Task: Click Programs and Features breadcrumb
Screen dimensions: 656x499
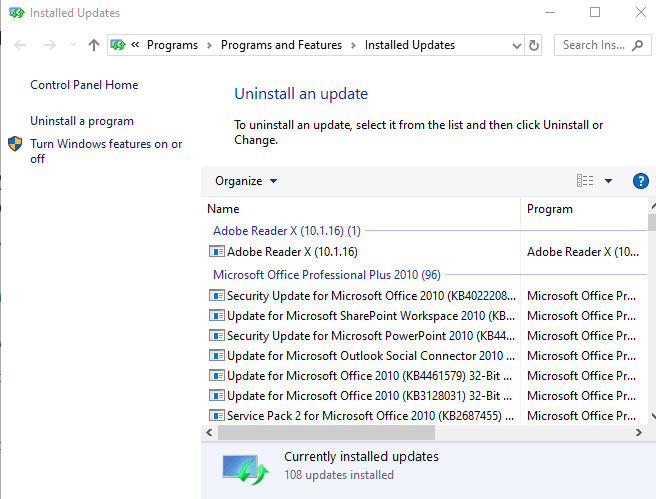Action: [281, 45]
